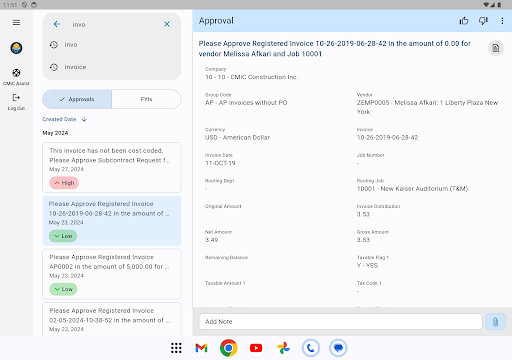Toggle Created Date sort direction arrow
The width and height of the screenshot is (512, 360).
coord(84,119)
